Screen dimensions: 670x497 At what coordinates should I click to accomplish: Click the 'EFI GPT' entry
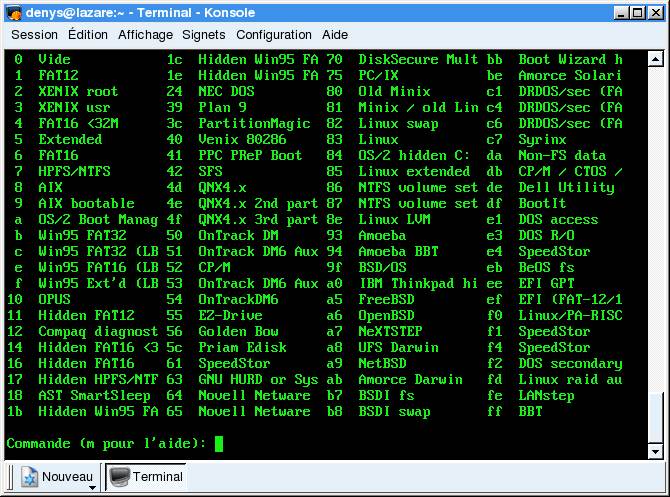(546, 283)
